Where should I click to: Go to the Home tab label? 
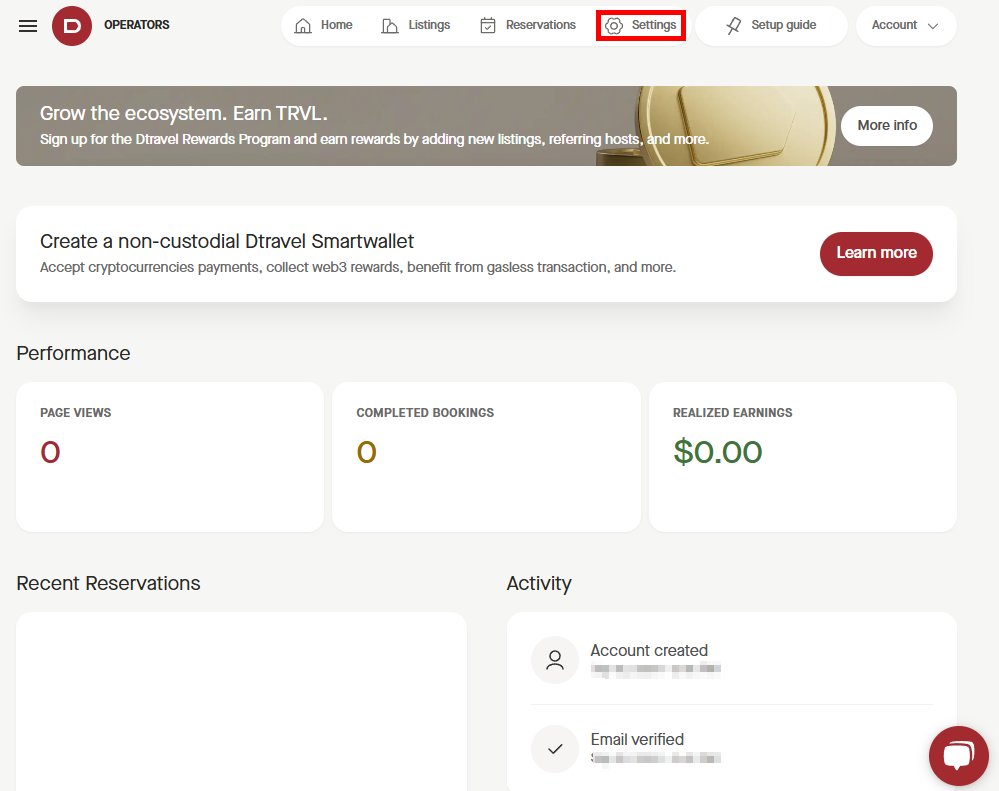pyautogui.click(x=336, y=25)
